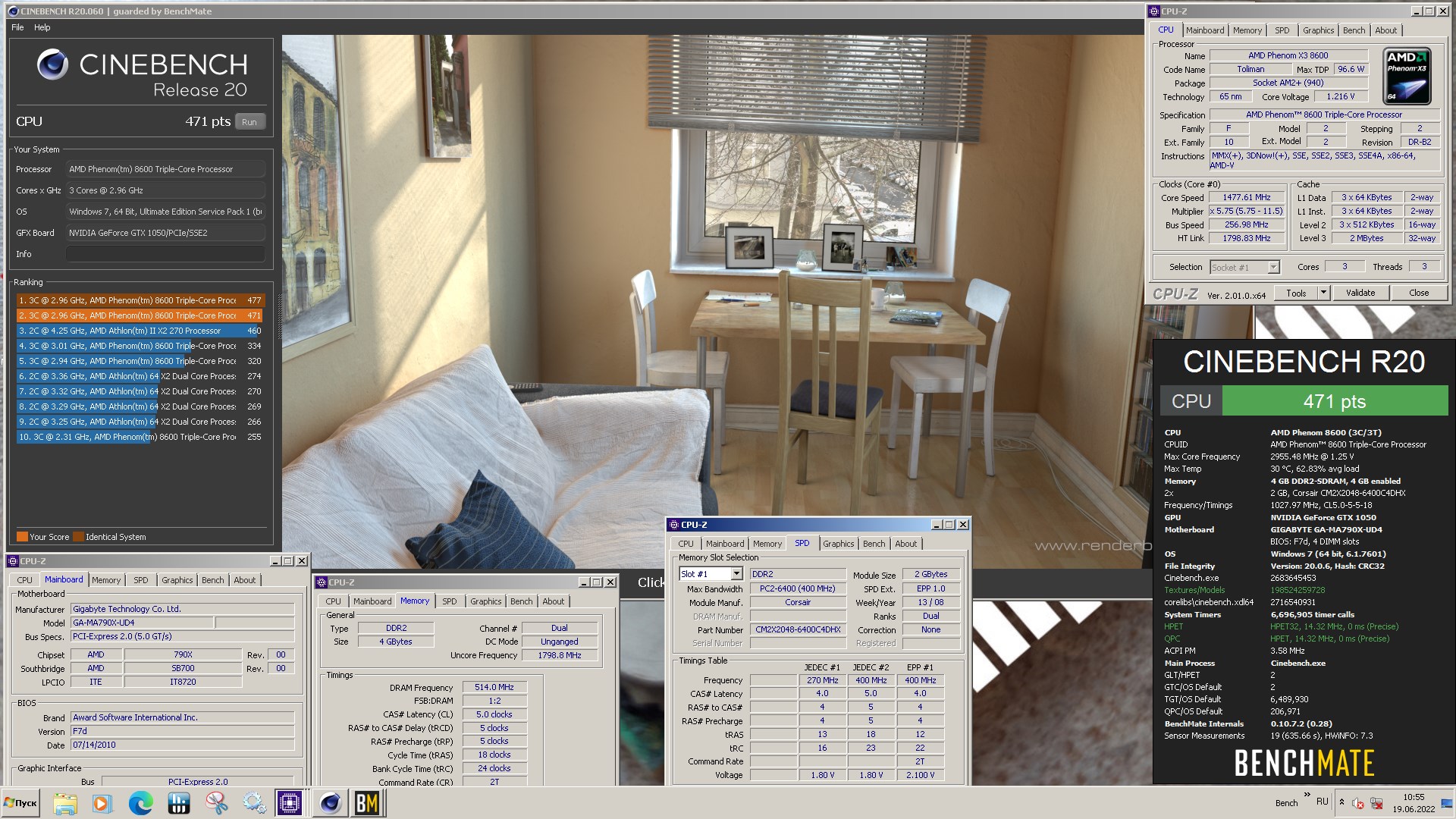The height and width of the screenshot is (819, 1456).
Task: Click the RU language indicator
Action: pyautogui.click(x=1322, y=802)
